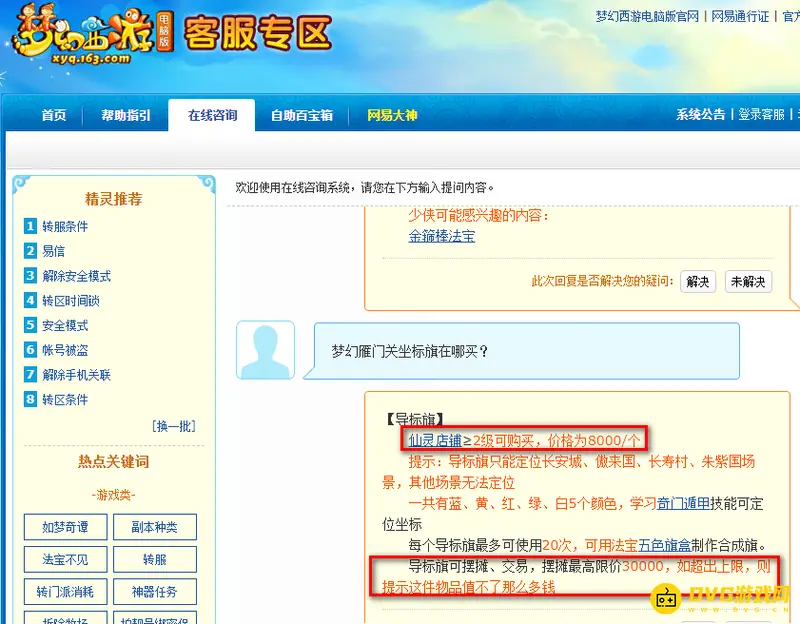
Task: Click the user avatar beside the question
Action: [265, 350]
